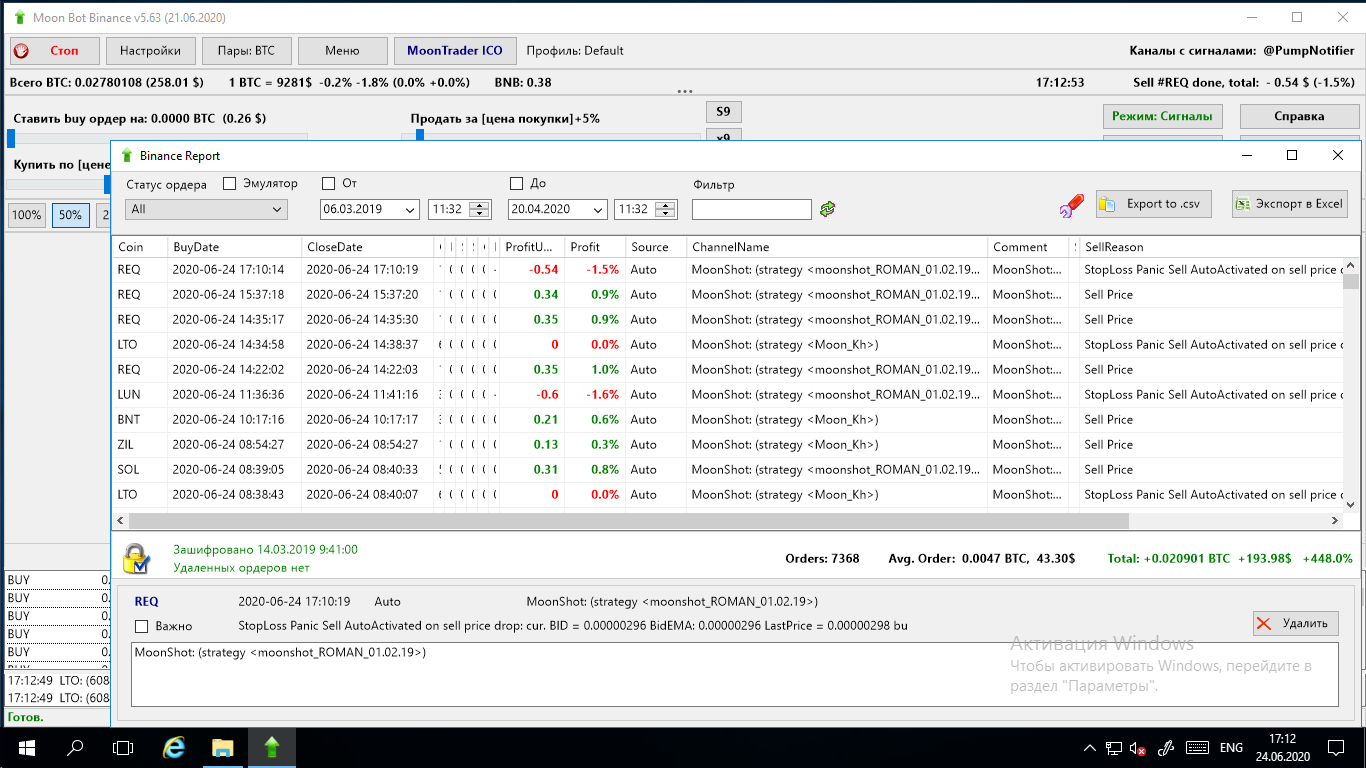Select the 50% button in Moon Bot
The height and width of the screenshot is (768, 1366).
(70, 215)
